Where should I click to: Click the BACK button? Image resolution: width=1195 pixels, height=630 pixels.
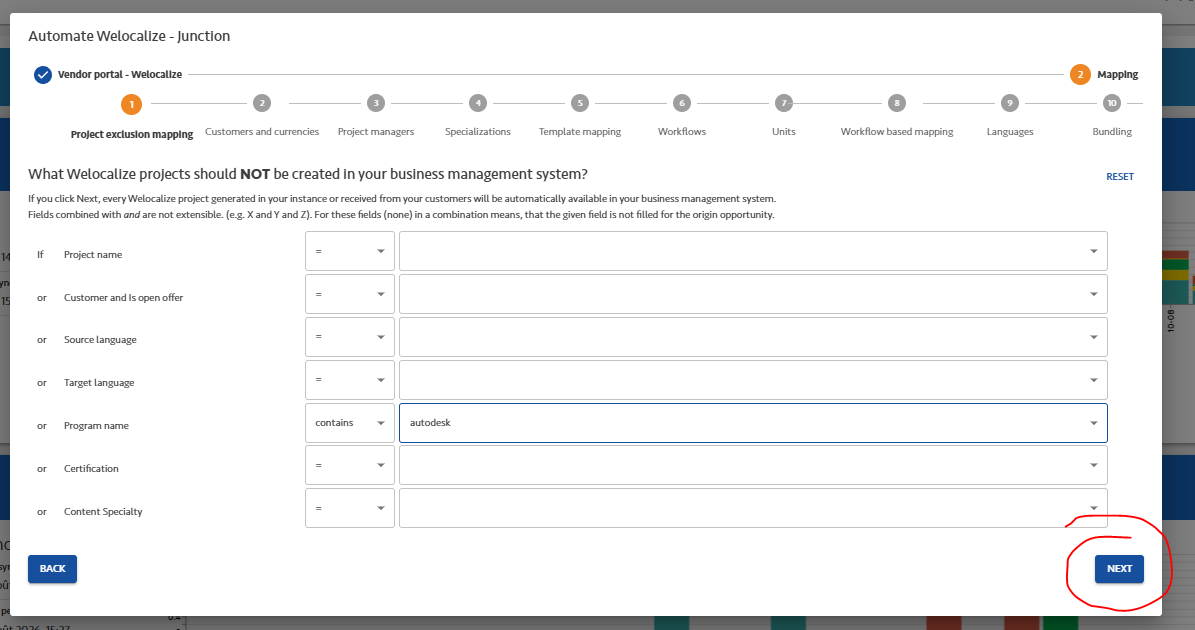coord(53,569)
